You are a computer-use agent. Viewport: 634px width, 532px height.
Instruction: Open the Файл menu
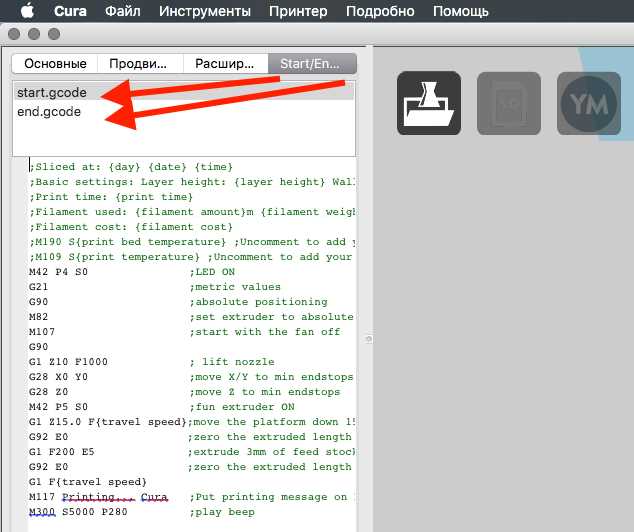123,11
